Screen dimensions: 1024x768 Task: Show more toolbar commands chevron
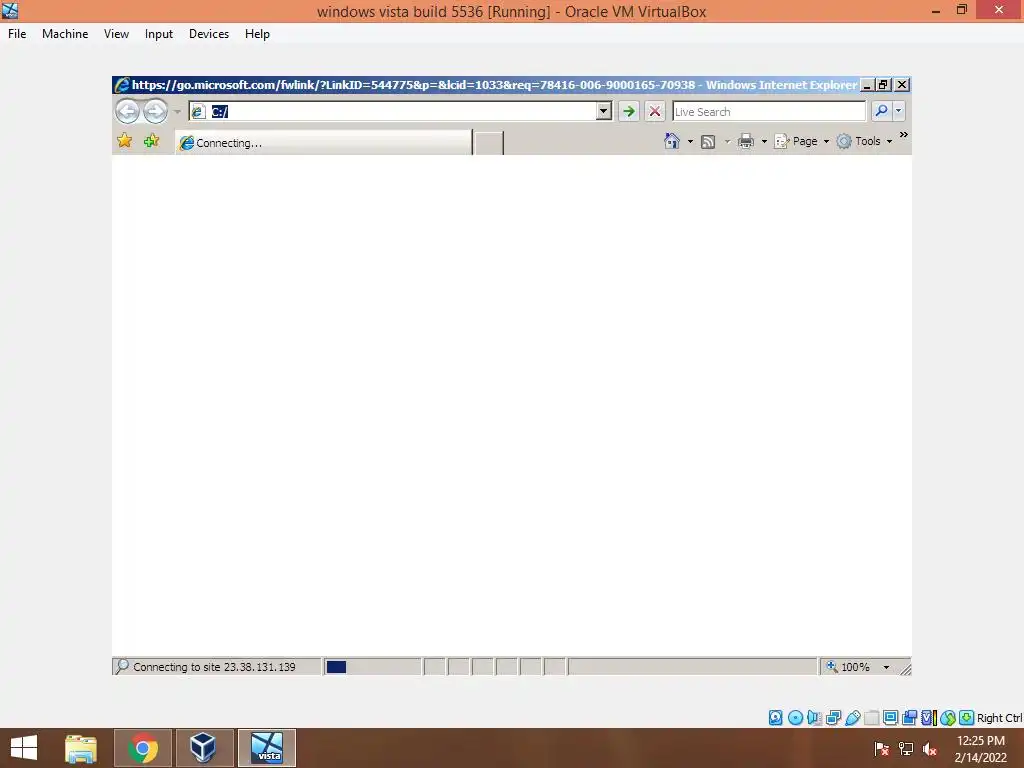904,135
